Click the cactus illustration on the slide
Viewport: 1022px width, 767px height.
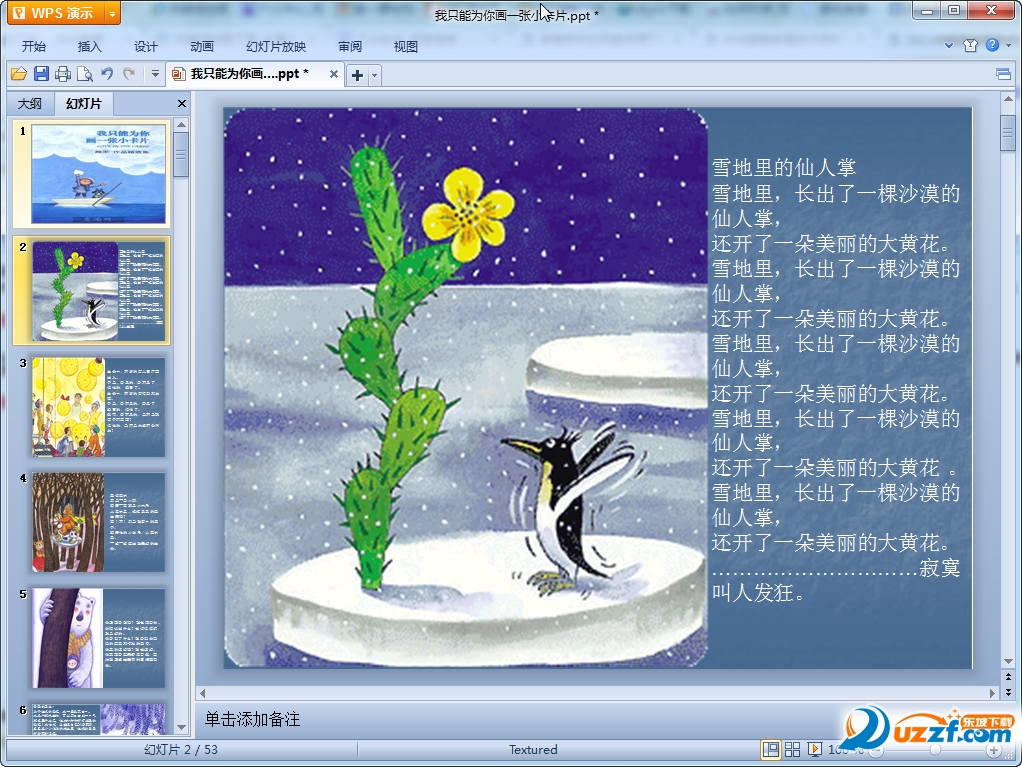coord(465,388)
